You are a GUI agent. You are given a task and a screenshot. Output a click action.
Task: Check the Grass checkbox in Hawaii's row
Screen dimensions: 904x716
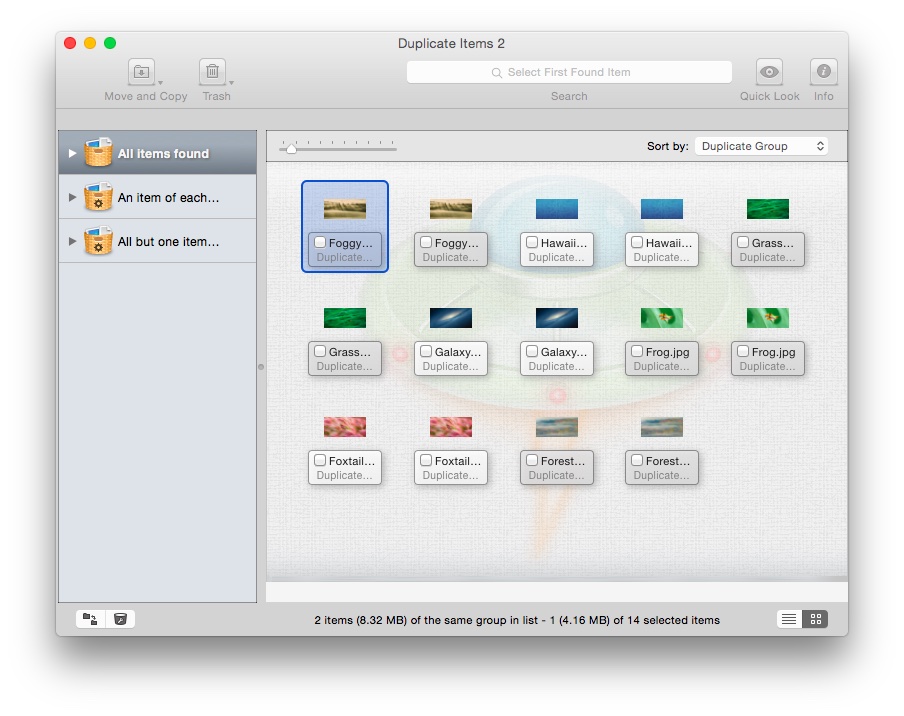tap(743, 242)
